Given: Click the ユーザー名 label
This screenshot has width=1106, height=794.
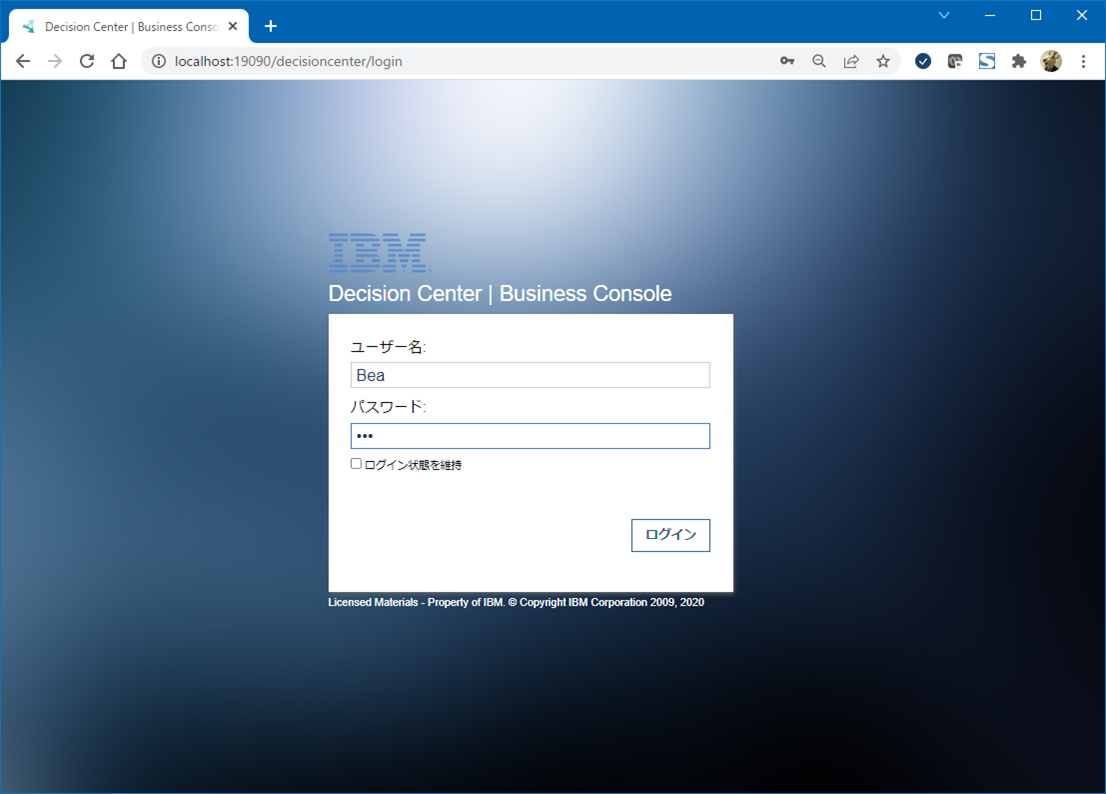Looking at the screenshot, I should click(x=389, y=347).
